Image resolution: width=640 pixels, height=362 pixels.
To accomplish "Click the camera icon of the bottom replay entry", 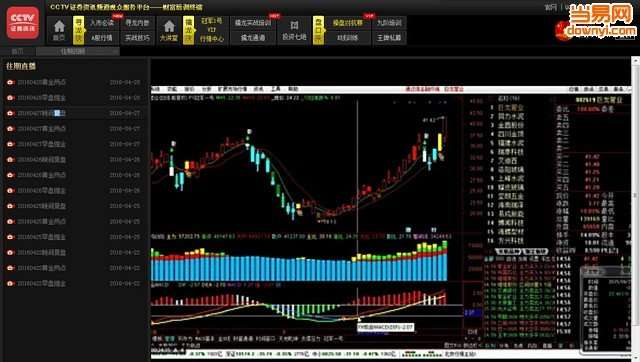I will (x=10, y=283).
